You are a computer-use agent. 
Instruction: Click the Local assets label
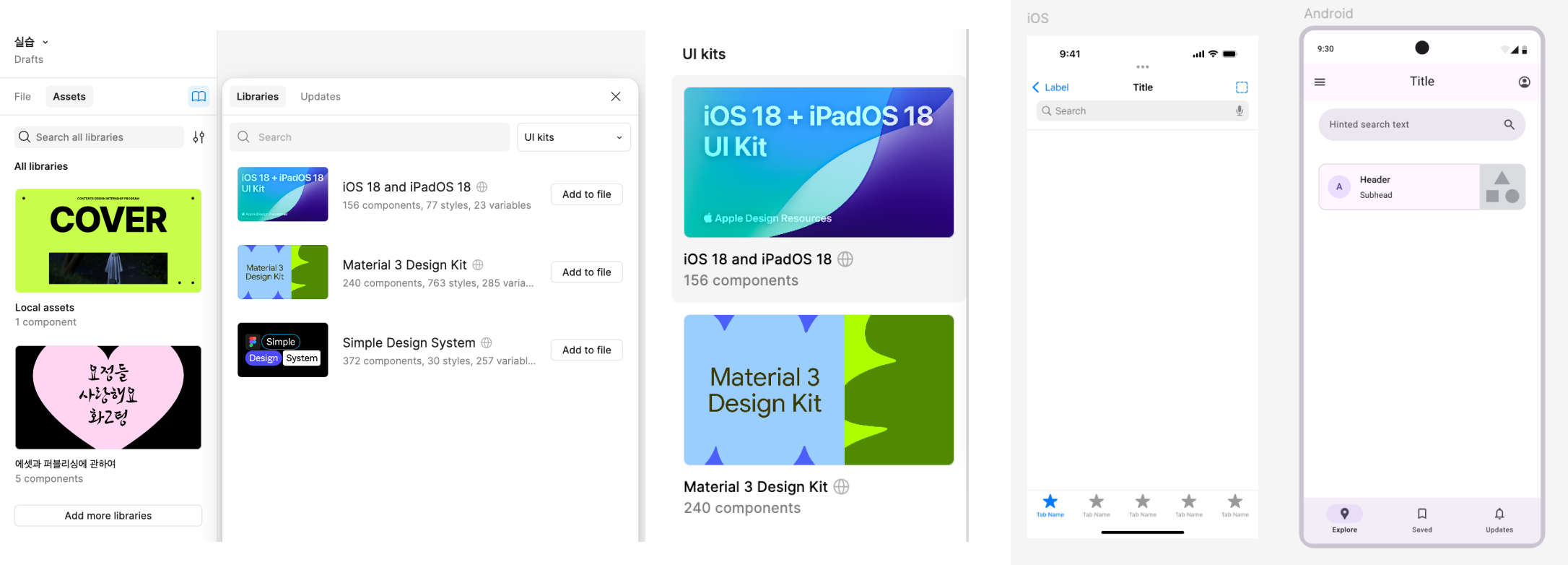(x=45, y=308)
